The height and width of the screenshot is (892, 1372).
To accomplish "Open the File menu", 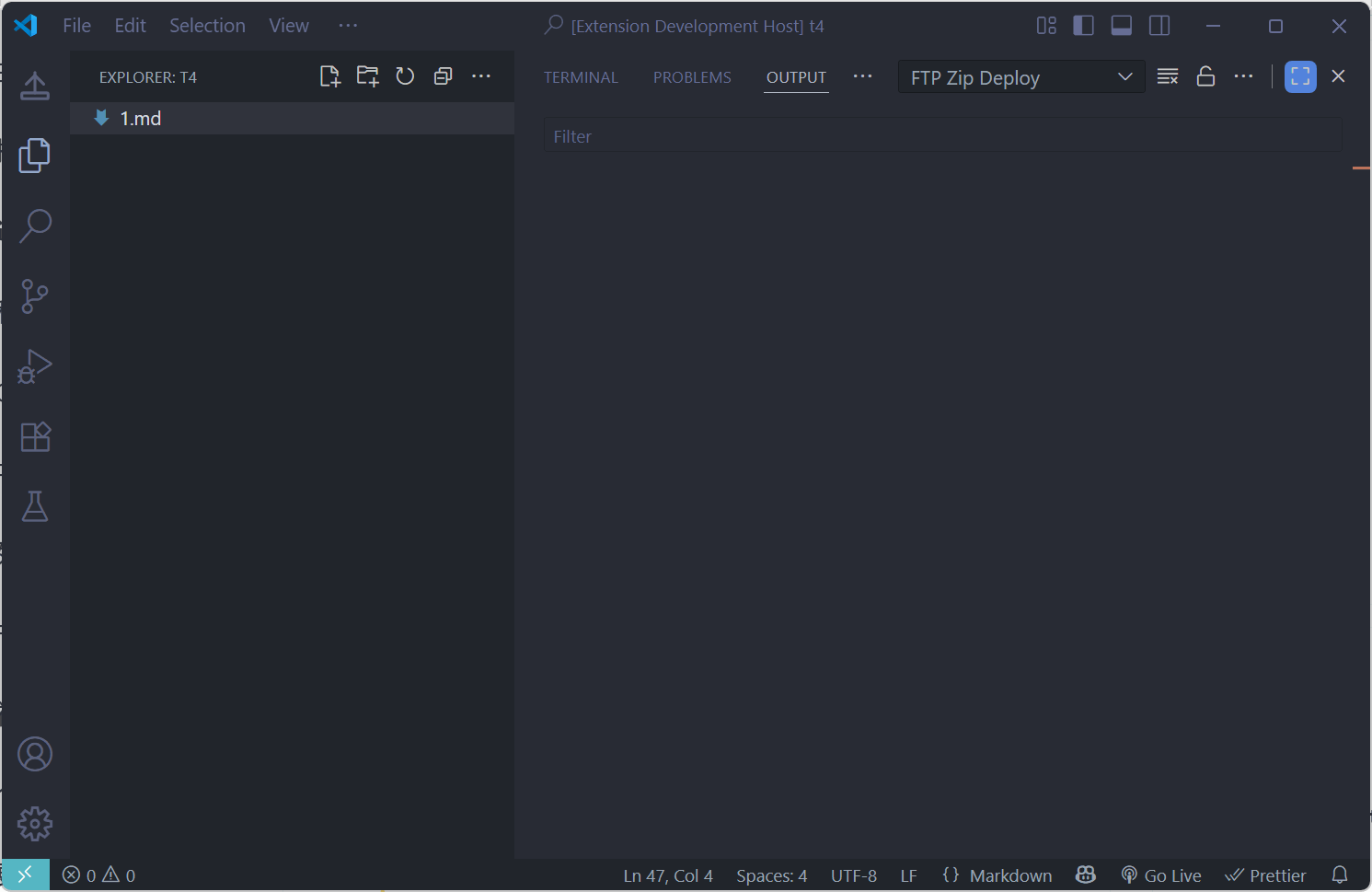I will (76, 26).
